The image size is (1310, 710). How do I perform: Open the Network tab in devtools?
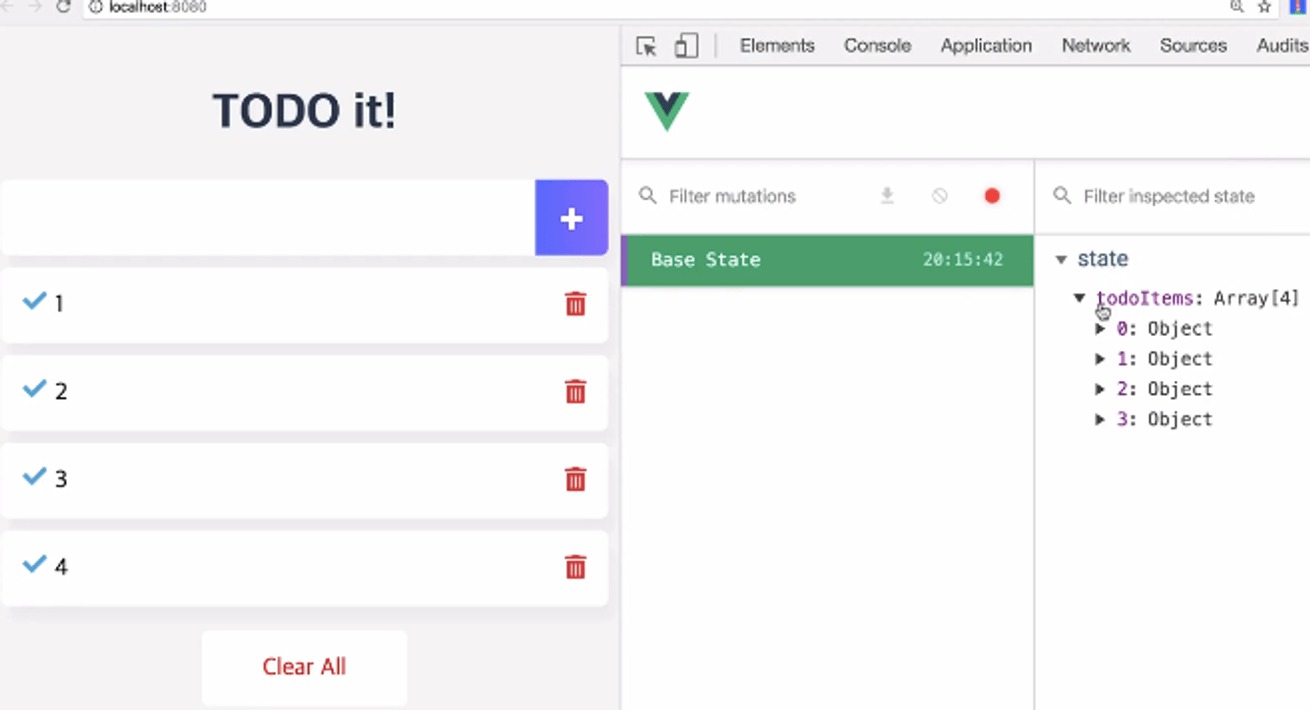tap(1095, 46)
